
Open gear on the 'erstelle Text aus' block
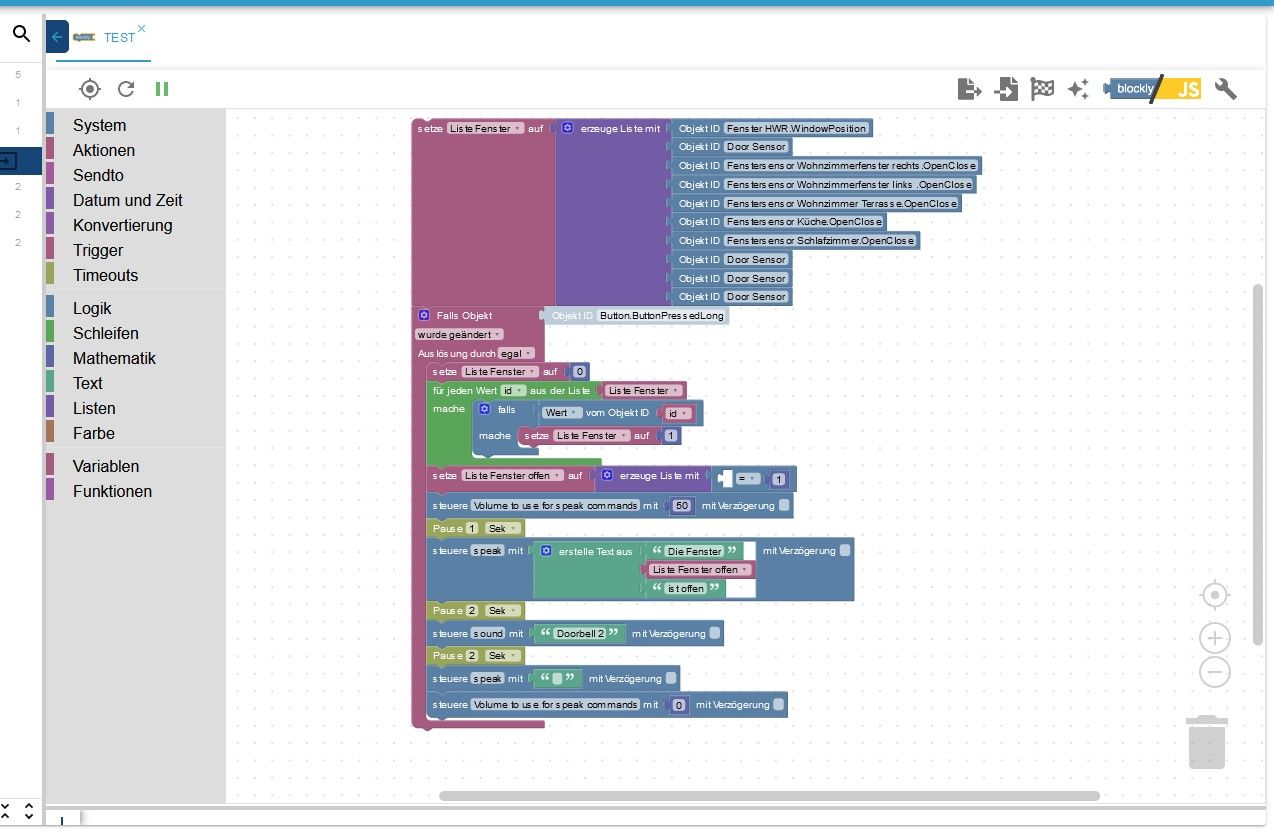pyautogui.click(x=546, y=551)
